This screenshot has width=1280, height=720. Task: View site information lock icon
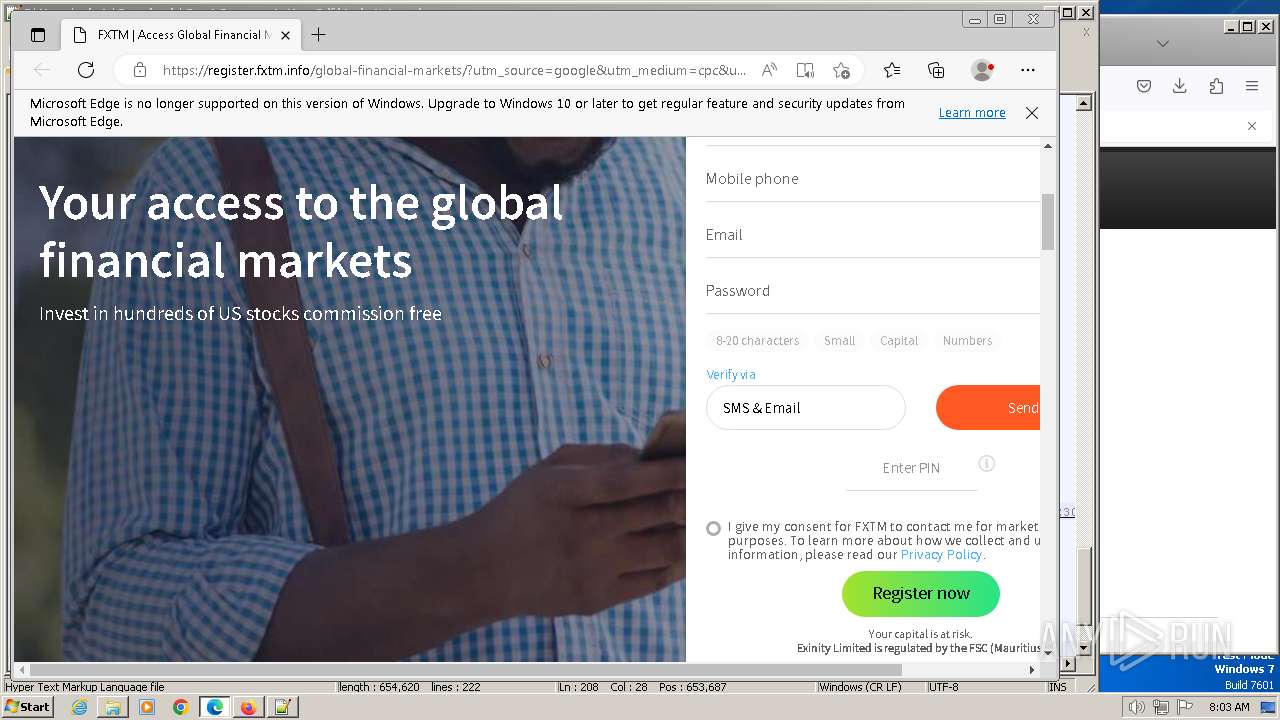(140, 70)
